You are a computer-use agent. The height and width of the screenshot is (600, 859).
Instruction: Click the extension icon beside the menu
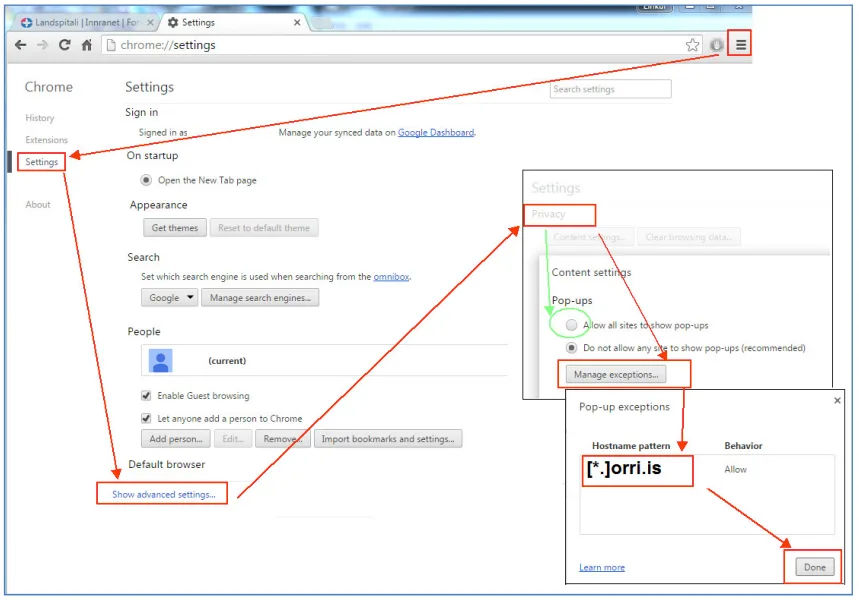point(717,45)
